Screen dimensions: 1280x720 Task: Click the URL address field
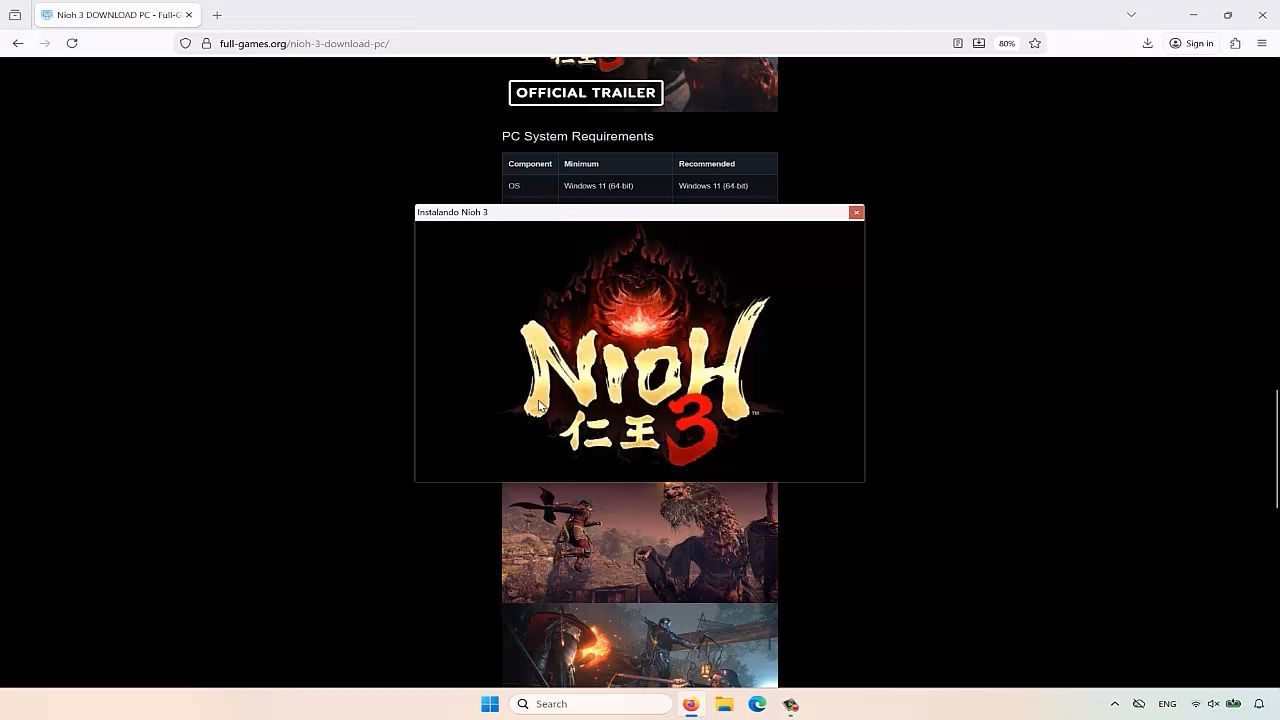coord(560,43)
